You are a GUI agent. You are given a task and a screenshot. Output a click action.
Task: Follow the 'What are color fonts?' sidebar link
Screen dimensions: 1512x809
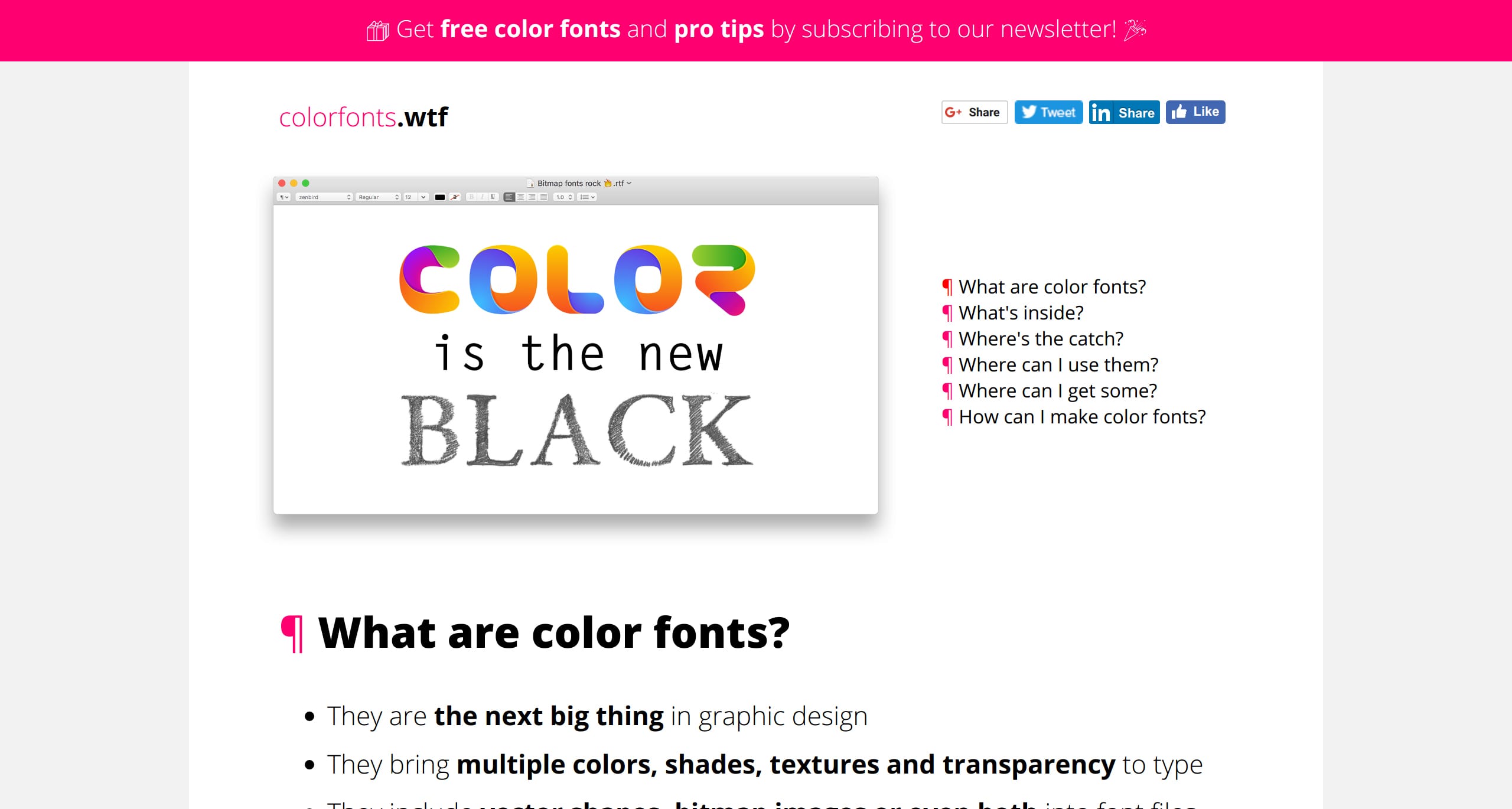pos(1051,286)
